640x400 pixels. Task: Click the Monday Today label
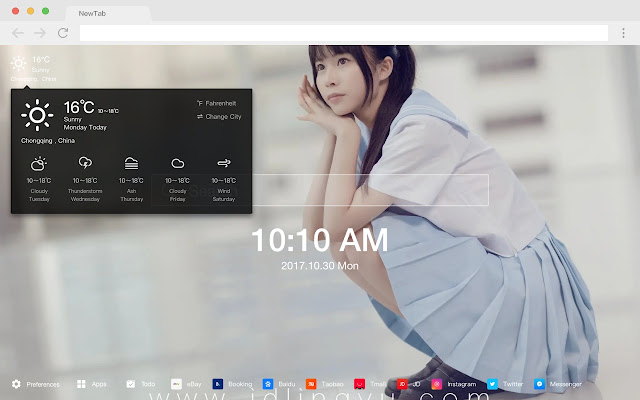pyautogui.click(x=85, y=127)
